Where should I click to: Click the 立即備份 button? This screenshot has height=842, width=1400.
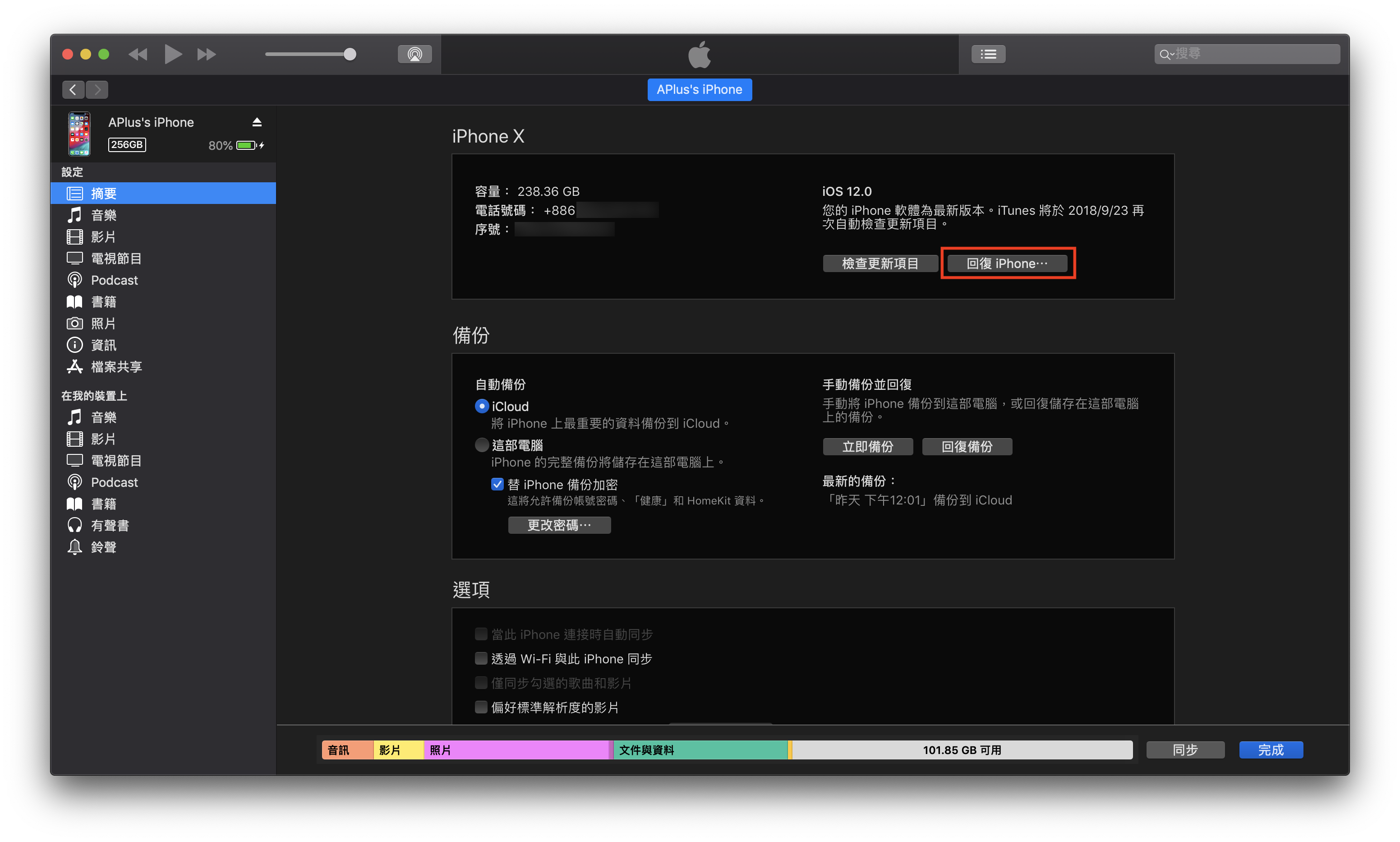tap(867, 447)
